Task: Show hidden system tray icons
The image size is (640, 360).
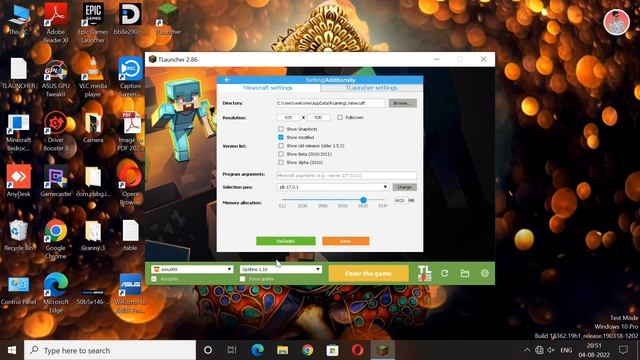Action: click(x=527, y=350)
